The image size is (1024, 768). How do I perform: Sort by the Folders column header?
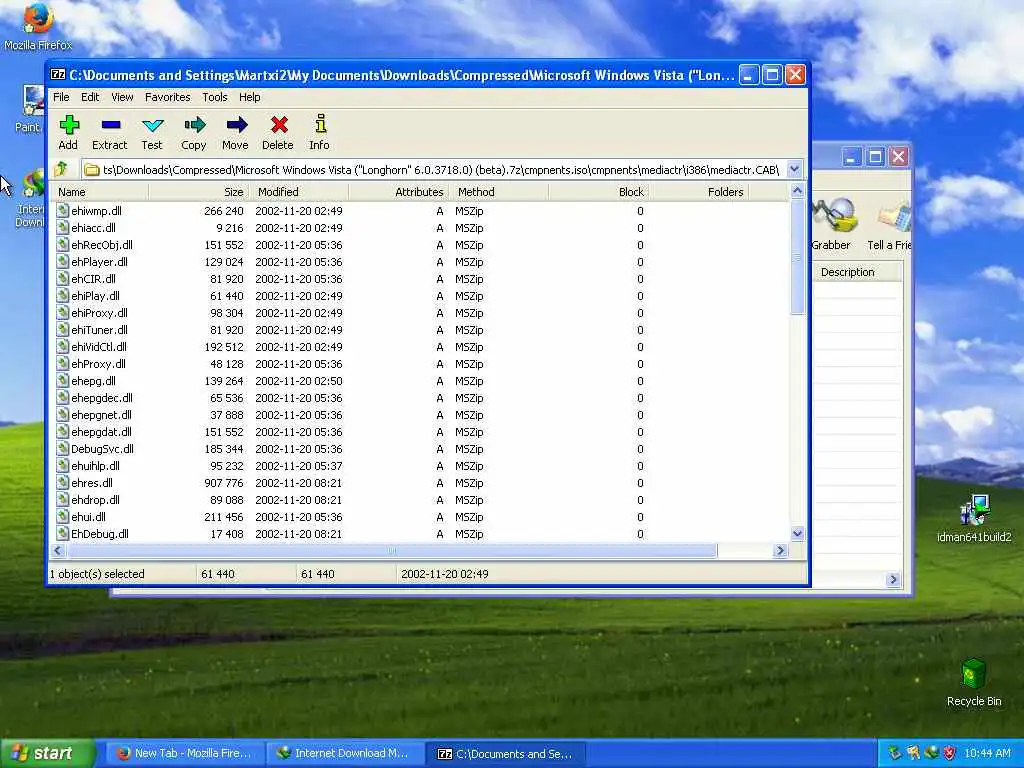click(x=698, y=192)
